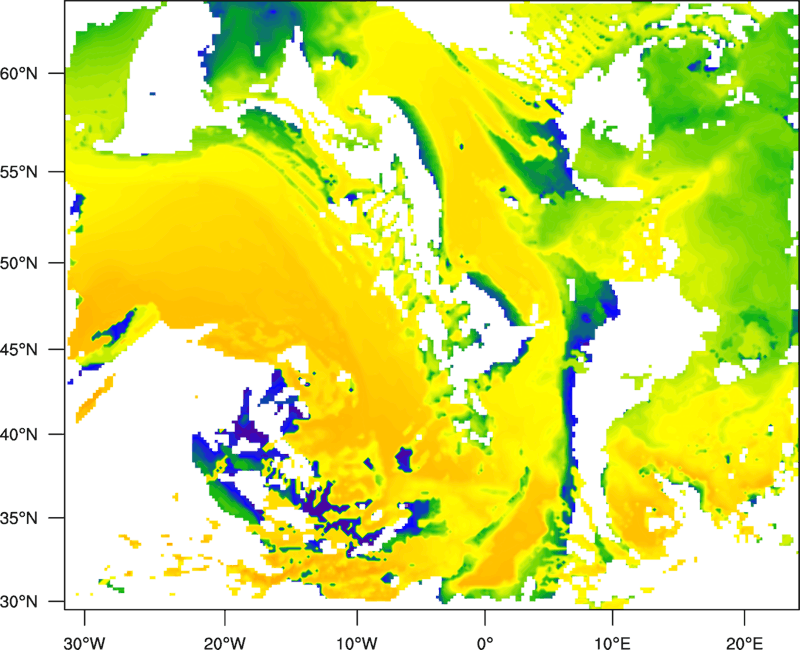Click the 20°W longitude axis label

225,643
